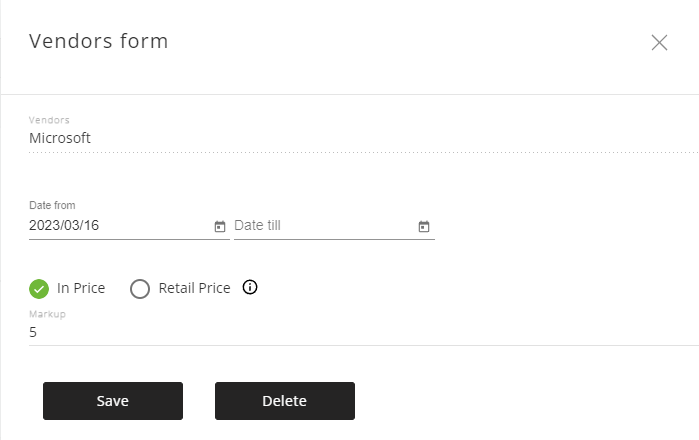Open the Date till calendar picker icon
This screenshot has width=699, height=440.
click(424, 226)
